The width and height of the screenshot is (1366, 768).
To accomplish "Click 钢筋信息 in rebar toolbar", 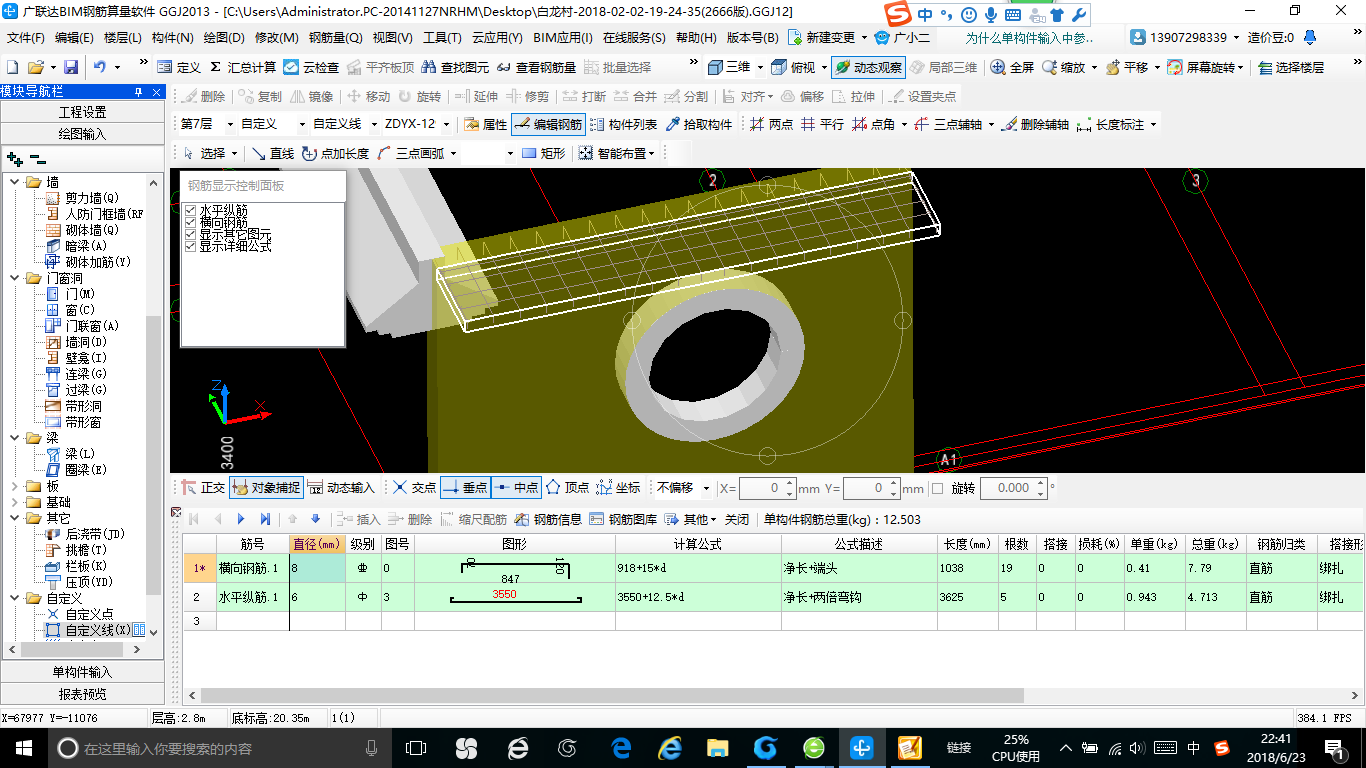I will 548,519.
